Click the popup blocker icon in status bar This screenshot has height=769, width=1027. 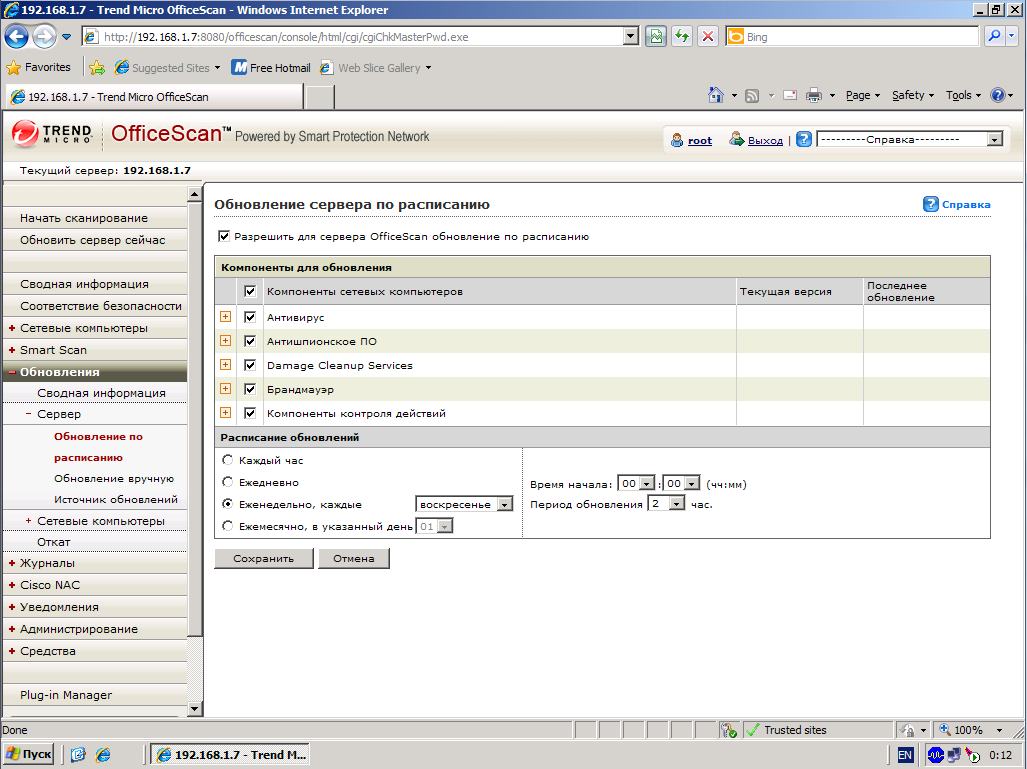pyautogui.click(x=728, y=730)
